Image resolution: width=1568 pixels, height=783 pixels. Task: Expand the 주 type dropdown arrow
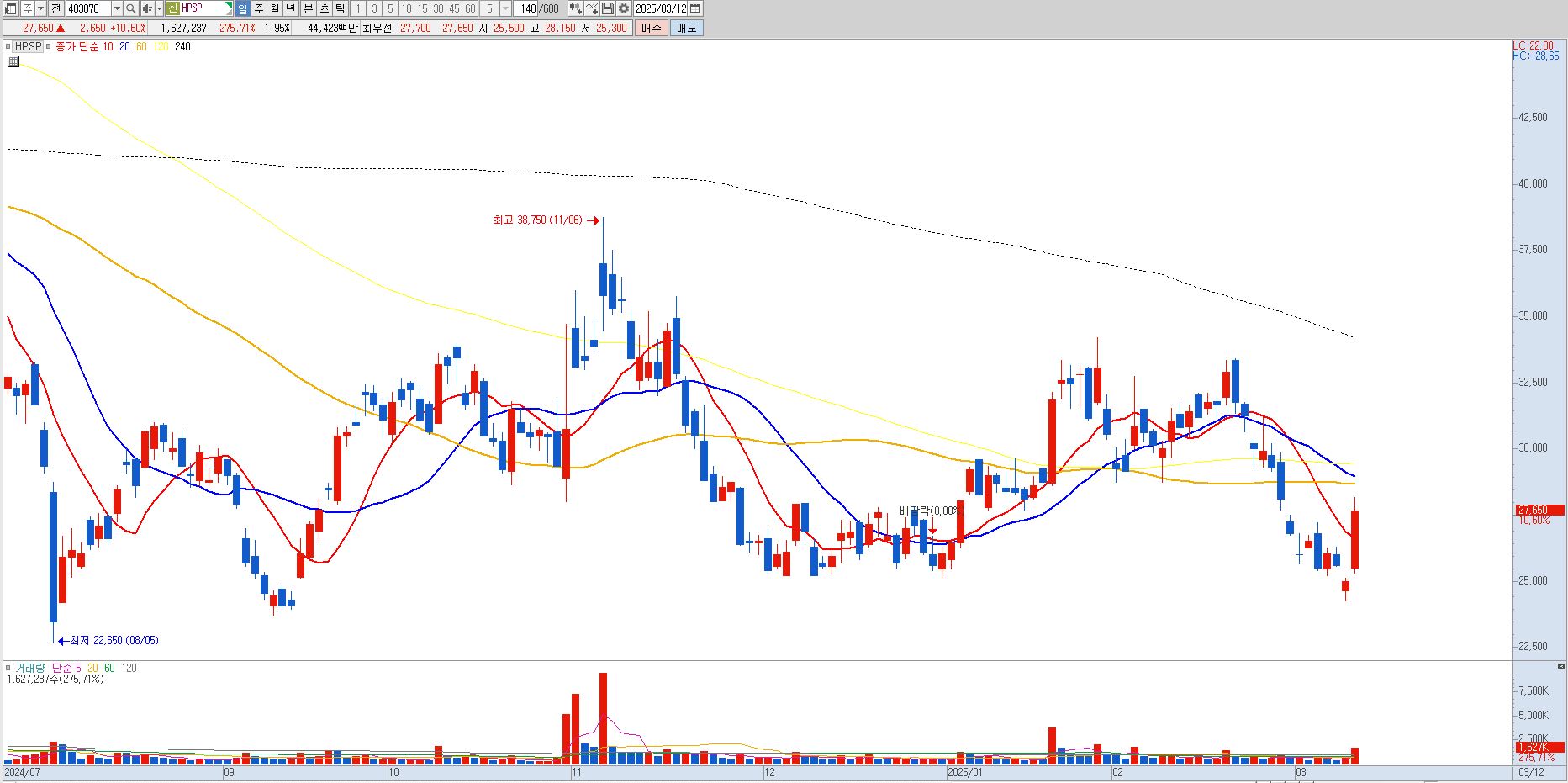[x=40, y=8]
